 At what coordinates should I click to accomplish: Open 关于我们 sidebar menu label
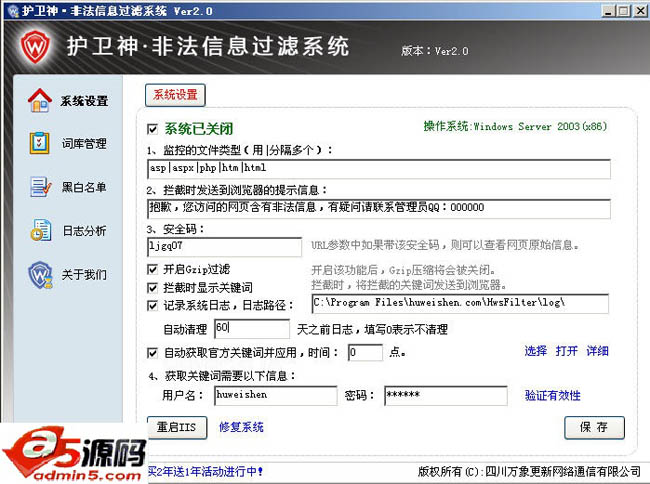(84, 274)
